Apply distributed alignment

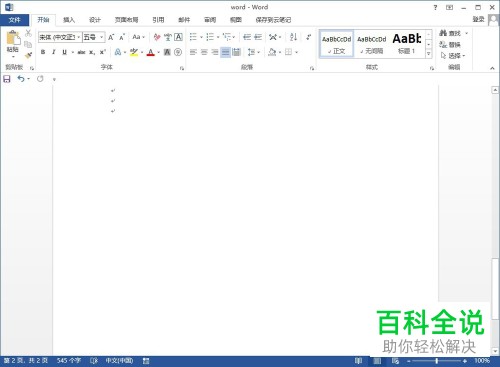point(236,52)
